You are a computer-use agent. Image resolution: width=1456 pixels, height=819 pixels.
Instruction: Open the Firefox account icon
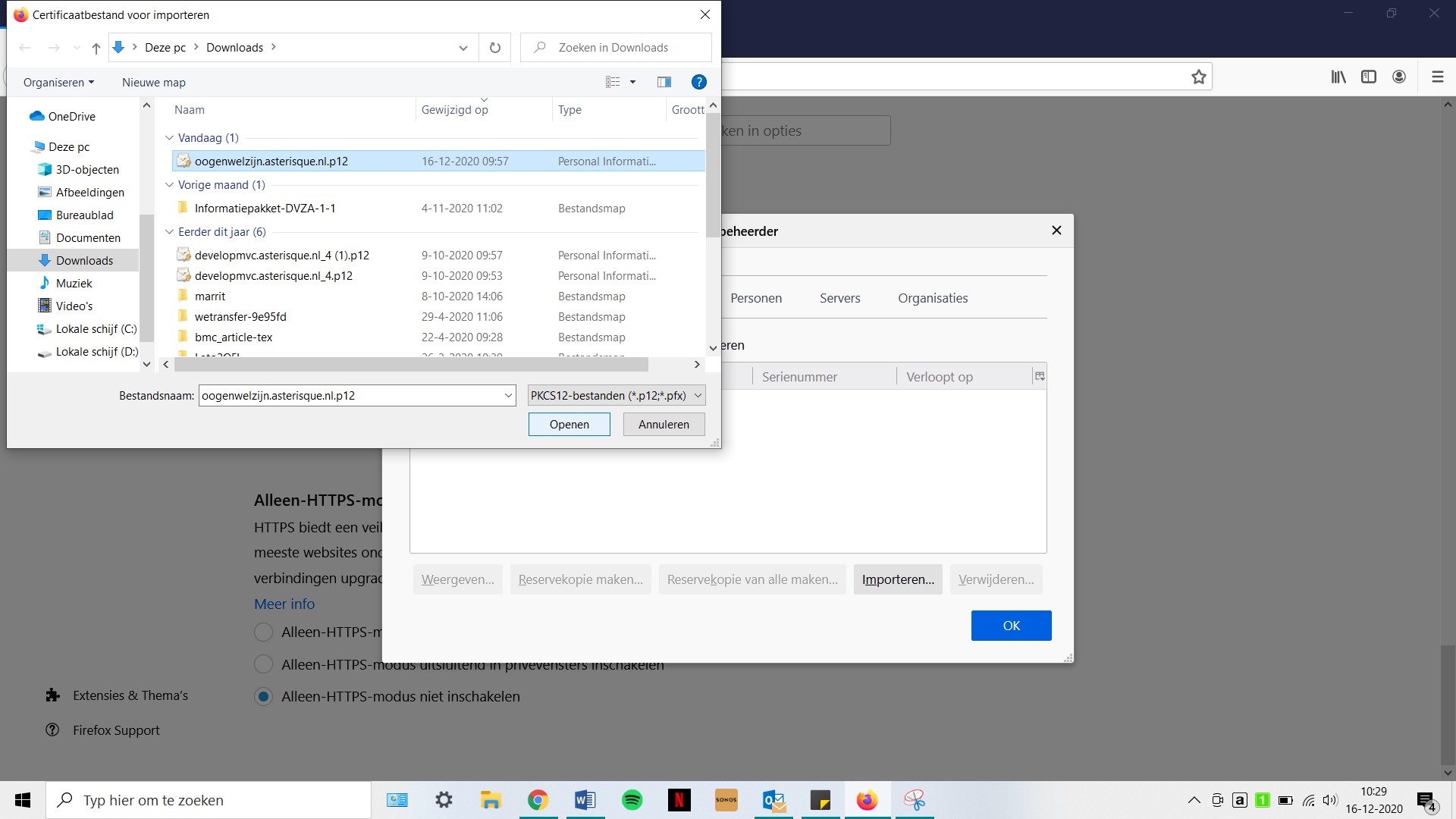pyautogui.click(x=1399, y=77)
